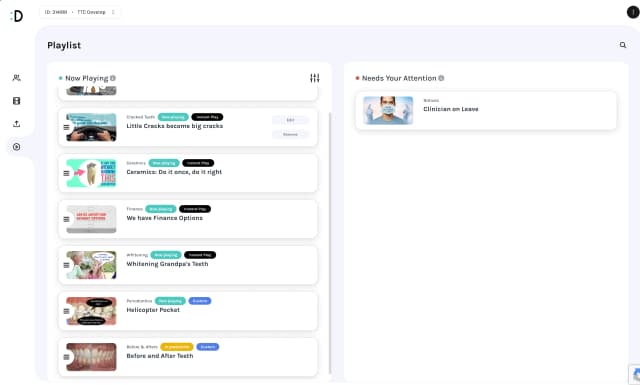The image size is (640, 385).
Task: Click the Remove button on Little Cracks card
Action: pos(290,134)
